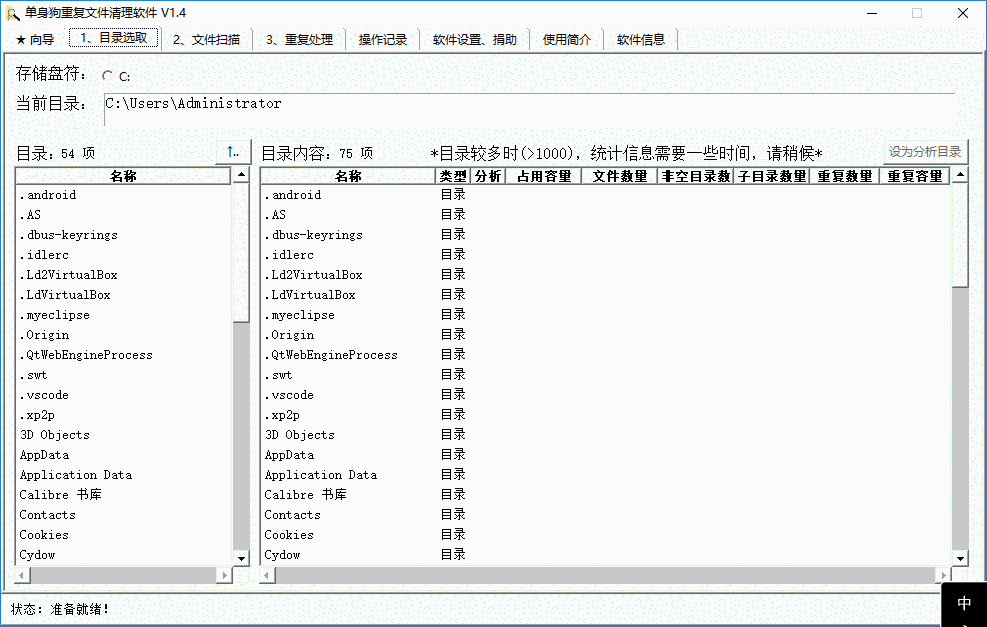The image size is (987, 627).
Task: Click the 名称 column header
Action: coord(122,175)
